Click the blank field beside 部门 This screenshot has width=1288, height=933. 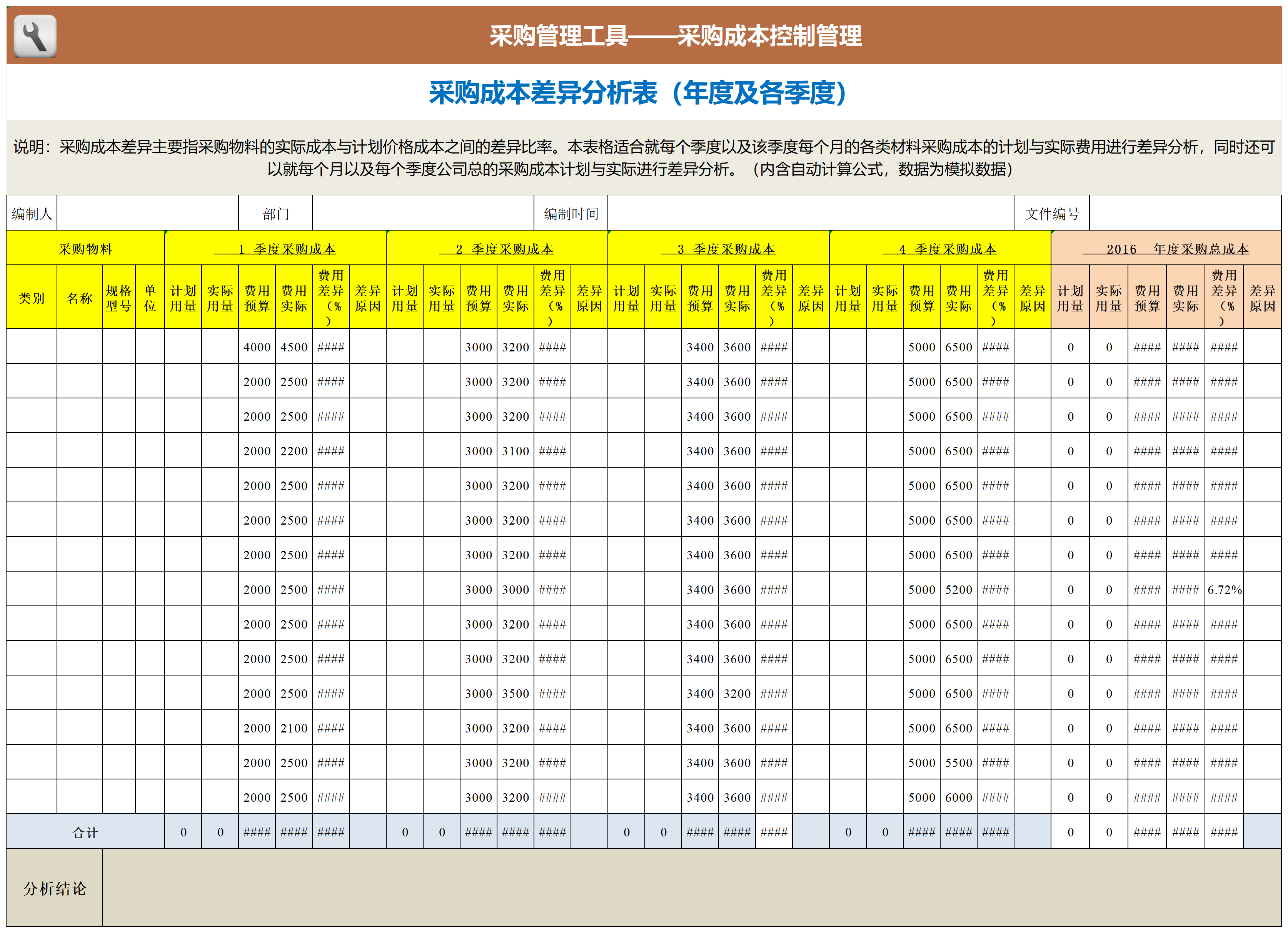(x=423, y=214)
